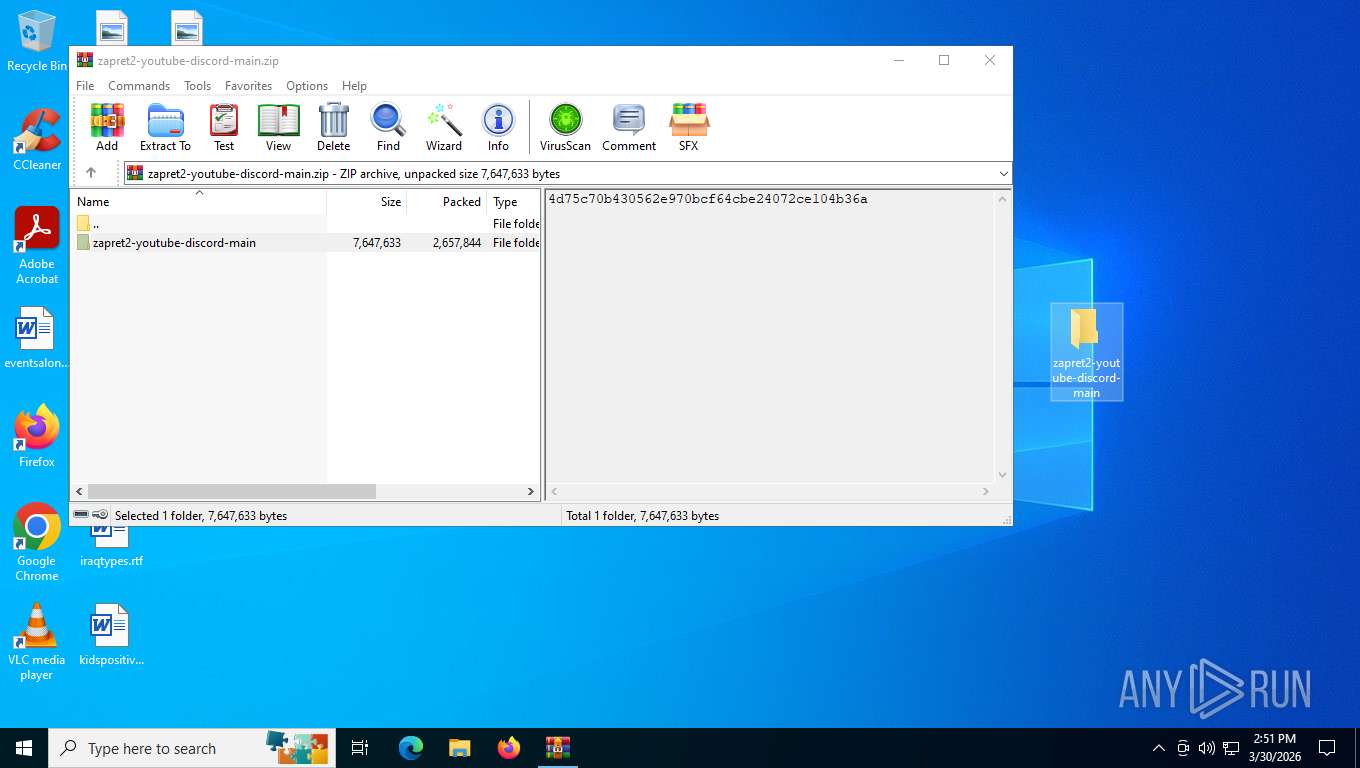1360x768 pixels.
Task: Click the archive comment hash text
Action: tap(708, 199)
